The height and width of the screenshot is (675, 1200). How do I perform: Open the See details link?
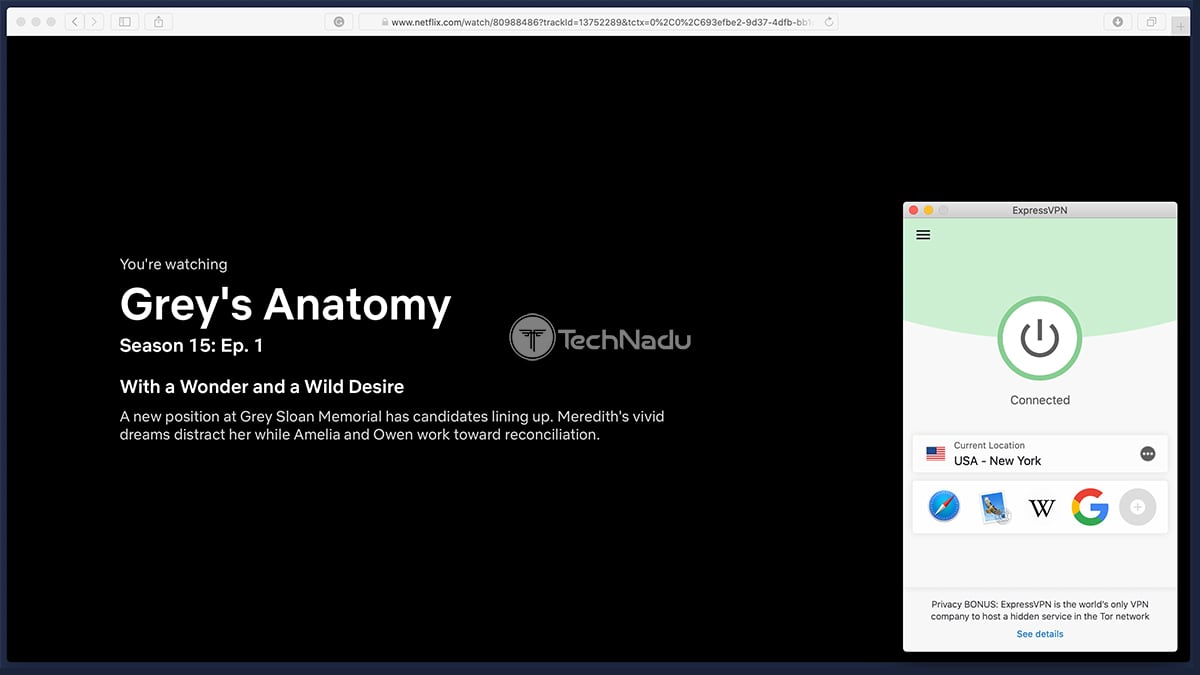pyautogui.click(x=1040, y=634)
